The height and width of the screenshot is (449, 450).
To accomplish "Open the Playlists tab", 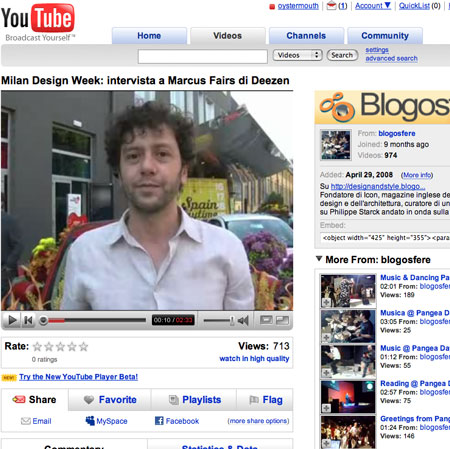I will click(x=194, y=399).
